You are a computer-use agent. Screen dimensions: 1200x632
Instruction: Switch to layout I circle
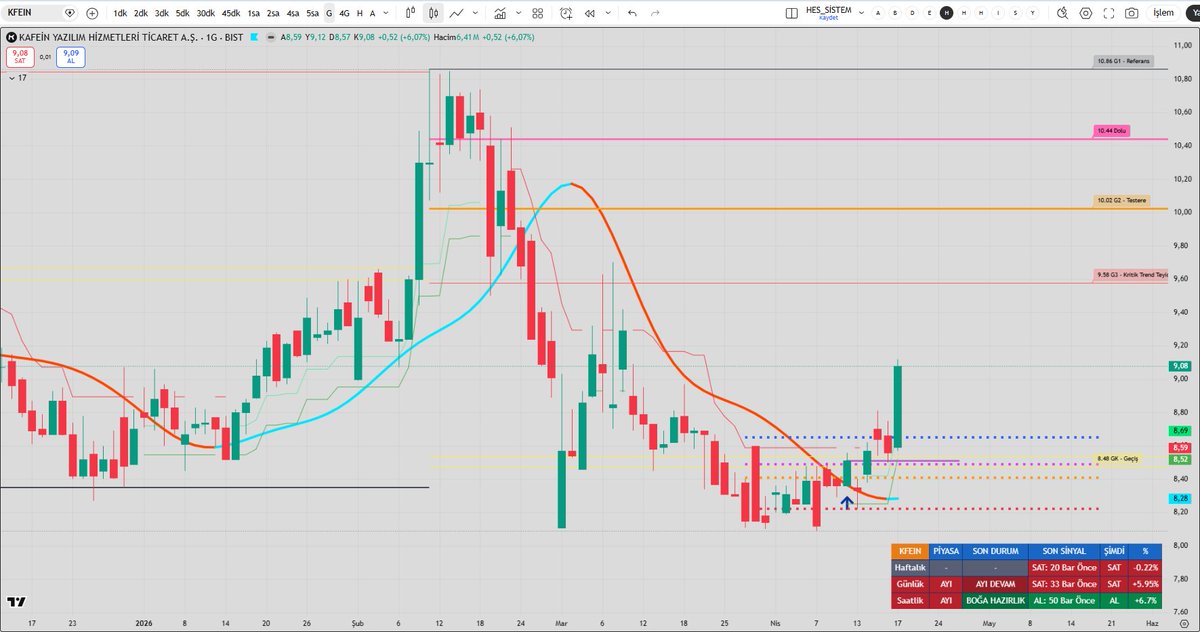tap(998, 14)
